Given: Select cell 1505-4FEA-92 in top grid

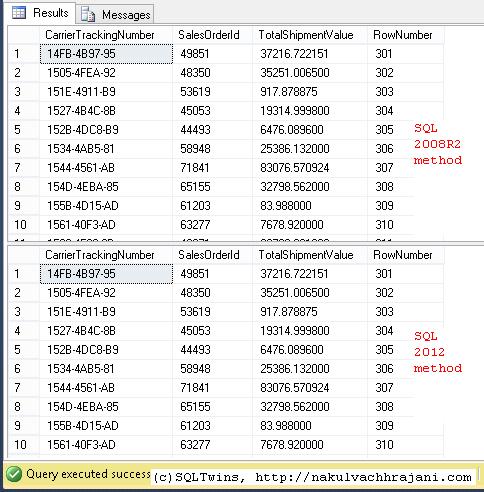Looking at the screenshot, I should pyautogui.click(x=106, y=73).
